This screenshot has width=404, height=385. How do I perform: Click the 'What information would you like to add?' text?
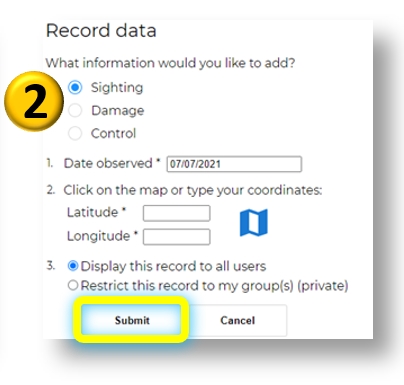[170, 63]
